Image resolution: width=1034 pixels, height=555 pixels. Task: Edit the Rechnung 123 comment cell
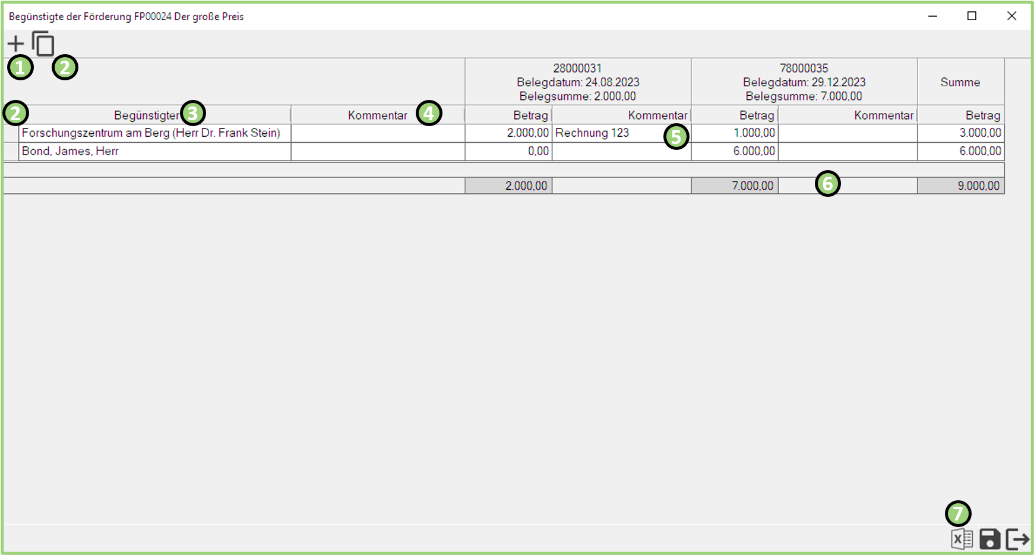pyautogui.click(x=621, y=133)
